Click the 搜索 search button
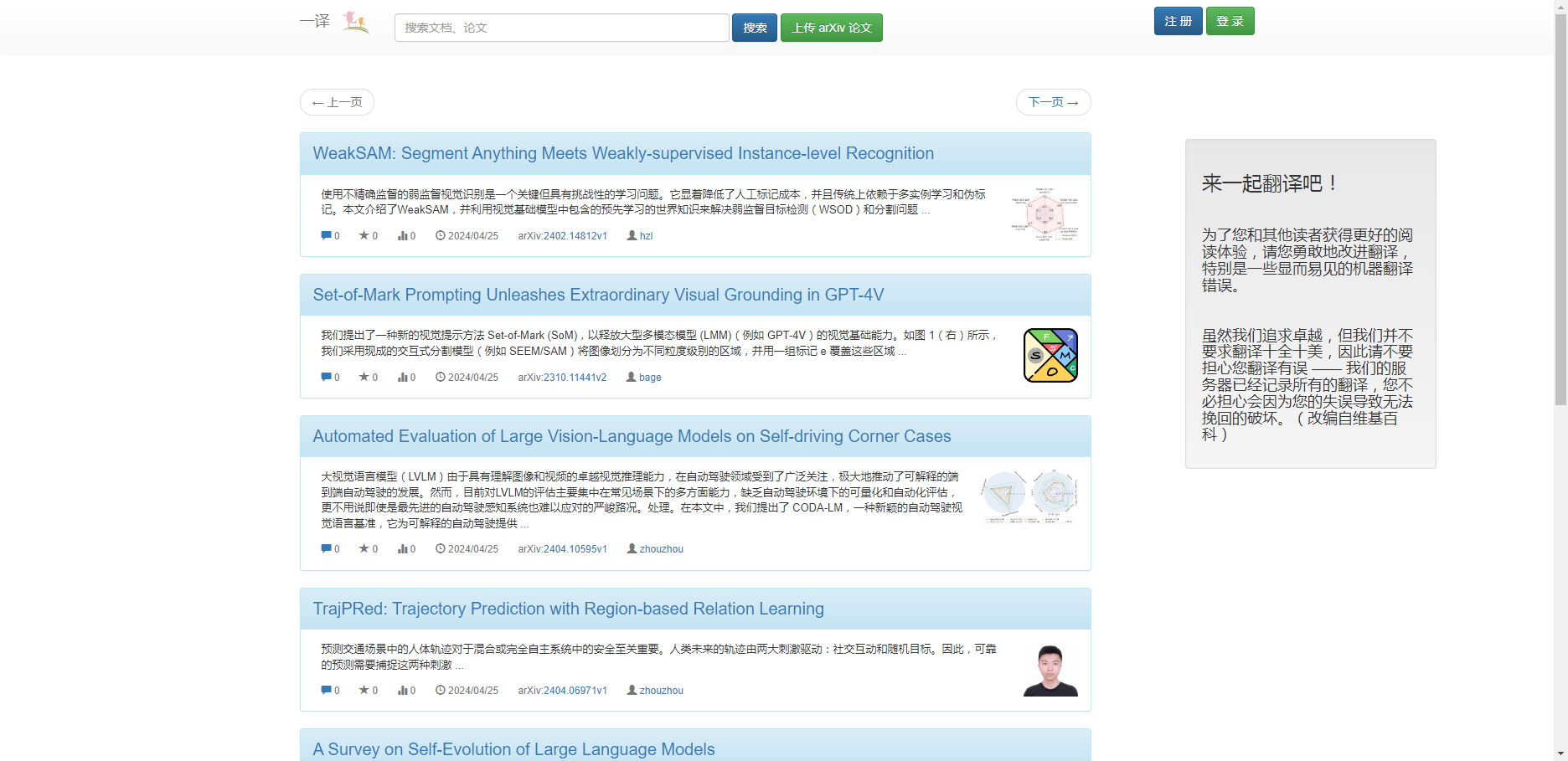 pos(754,28)
